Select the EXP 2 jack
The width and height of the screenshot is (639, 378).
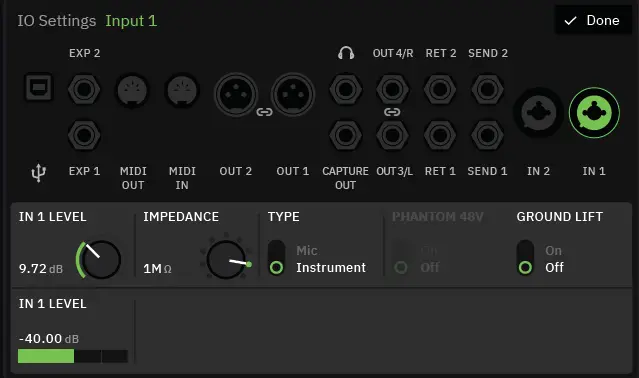tap(84, 89)
